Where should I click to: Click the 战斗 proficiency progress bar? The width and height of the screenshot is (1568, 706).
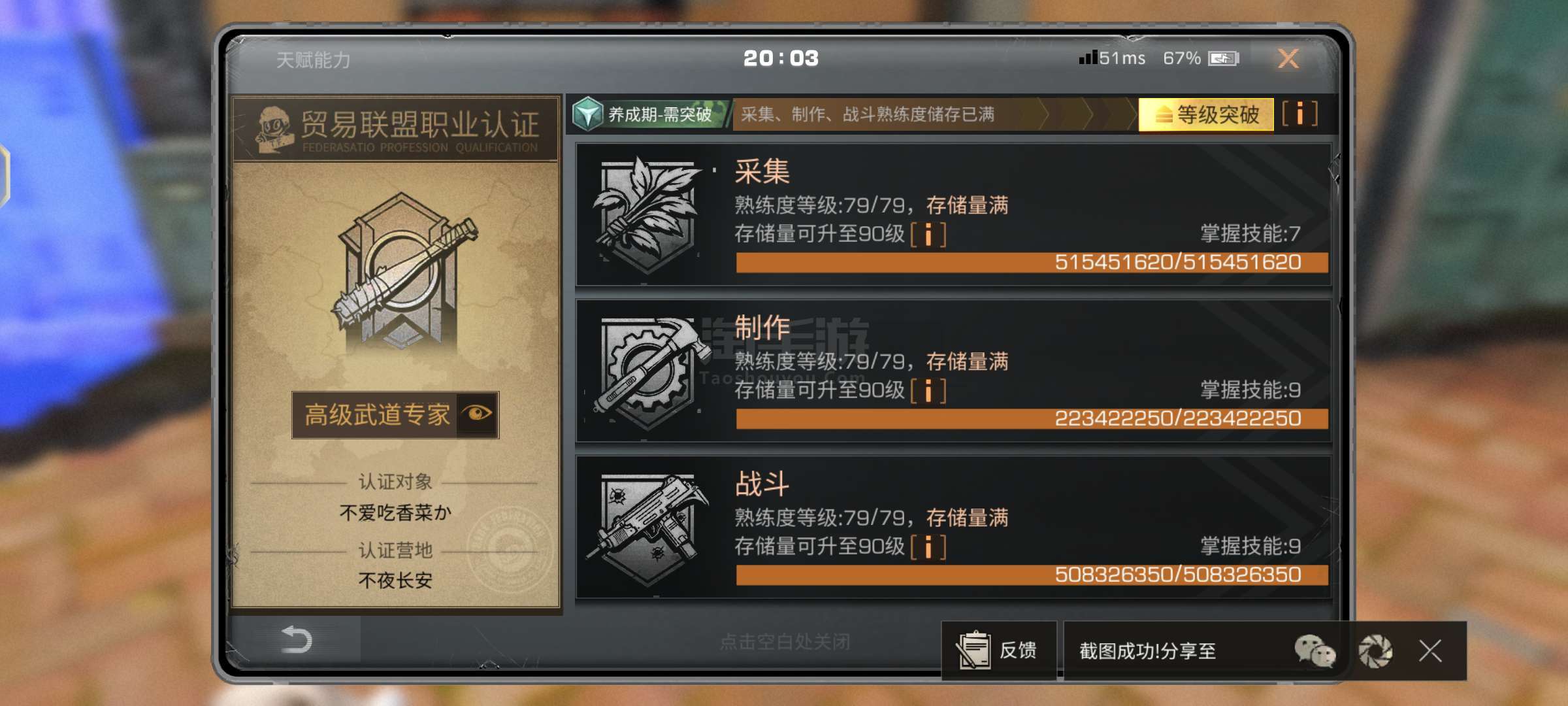(x=1032, y=575)
